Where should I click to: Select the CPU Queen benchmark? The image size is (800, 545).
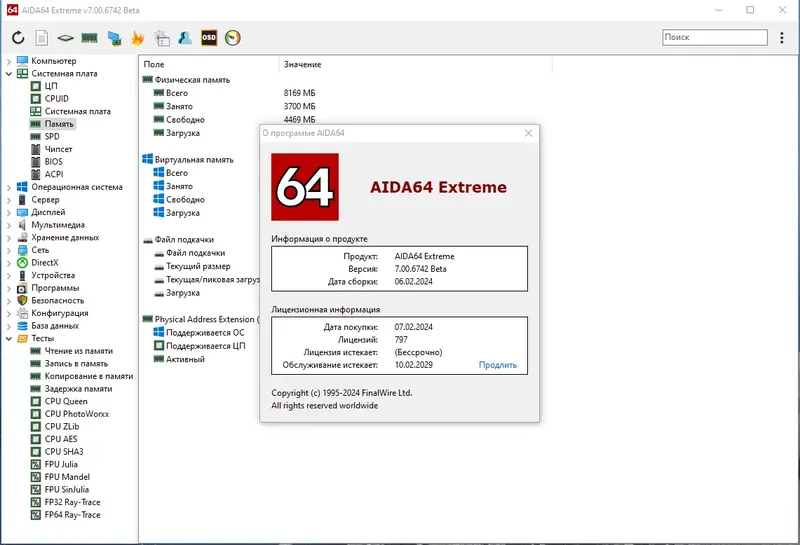66,401
